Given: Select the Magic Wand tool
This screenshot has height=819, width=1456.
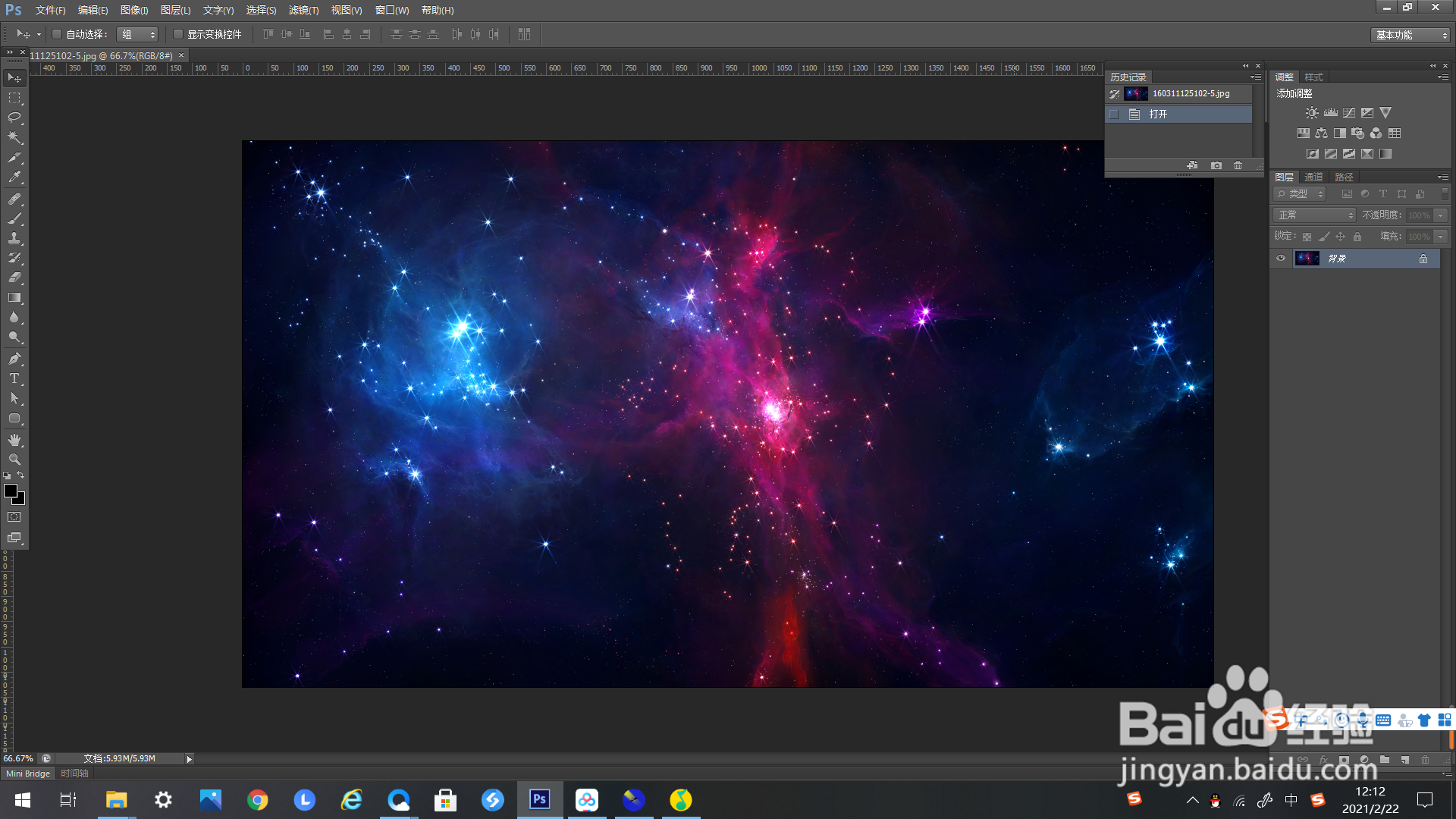Looking at the screenshot, I should pyautogui.click(x=14, y=137).
